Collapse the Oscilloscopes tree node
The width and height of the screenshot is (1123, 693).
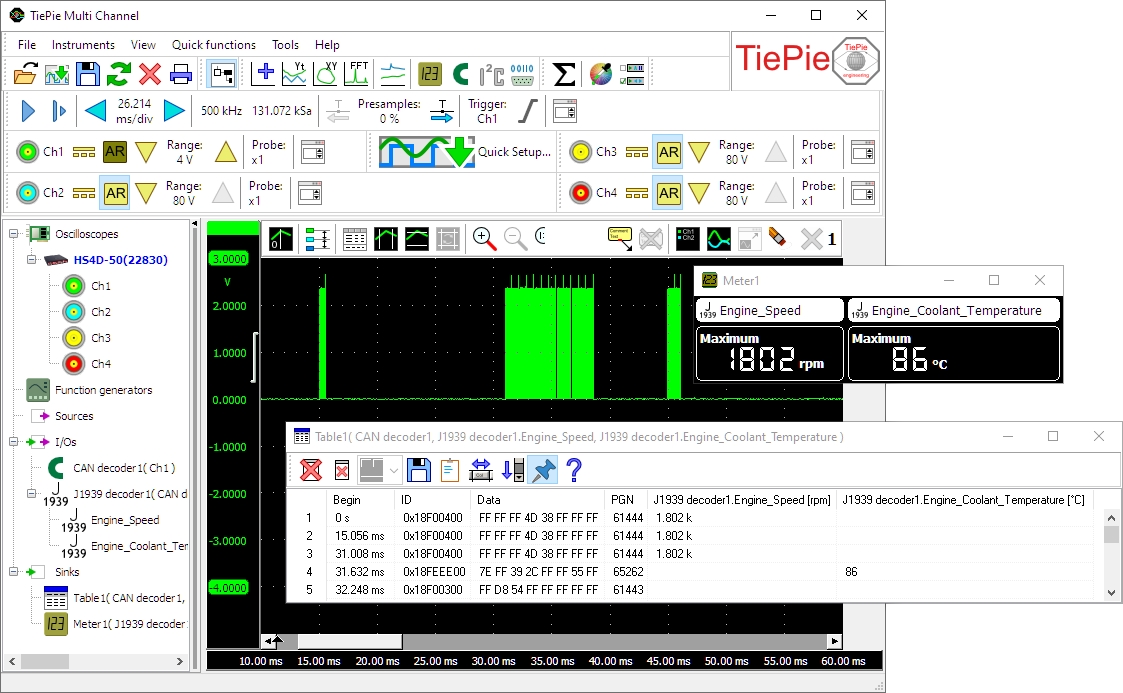pyautogui.click(x=14, y=234)
